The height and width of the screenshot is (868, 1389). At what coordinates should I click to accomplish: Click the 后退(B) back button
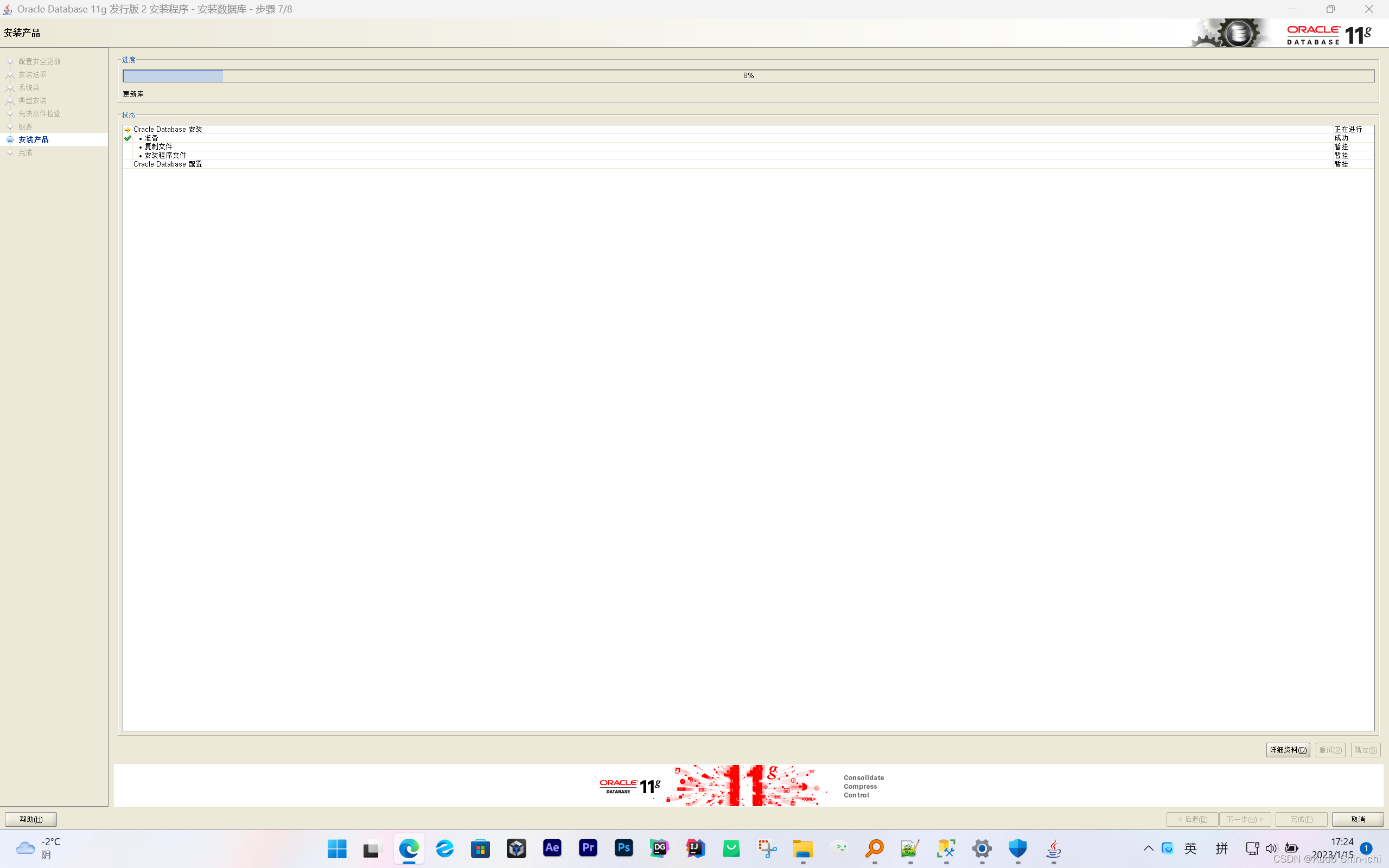point(1192,819)
